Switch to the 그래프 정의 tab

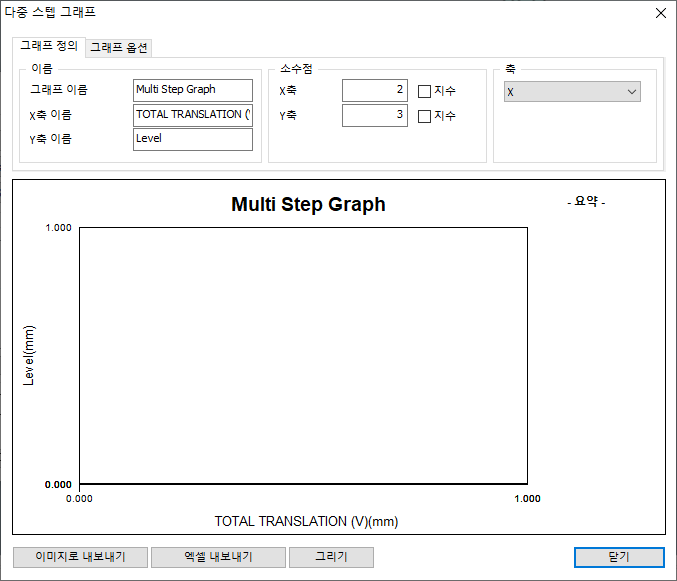49,46
